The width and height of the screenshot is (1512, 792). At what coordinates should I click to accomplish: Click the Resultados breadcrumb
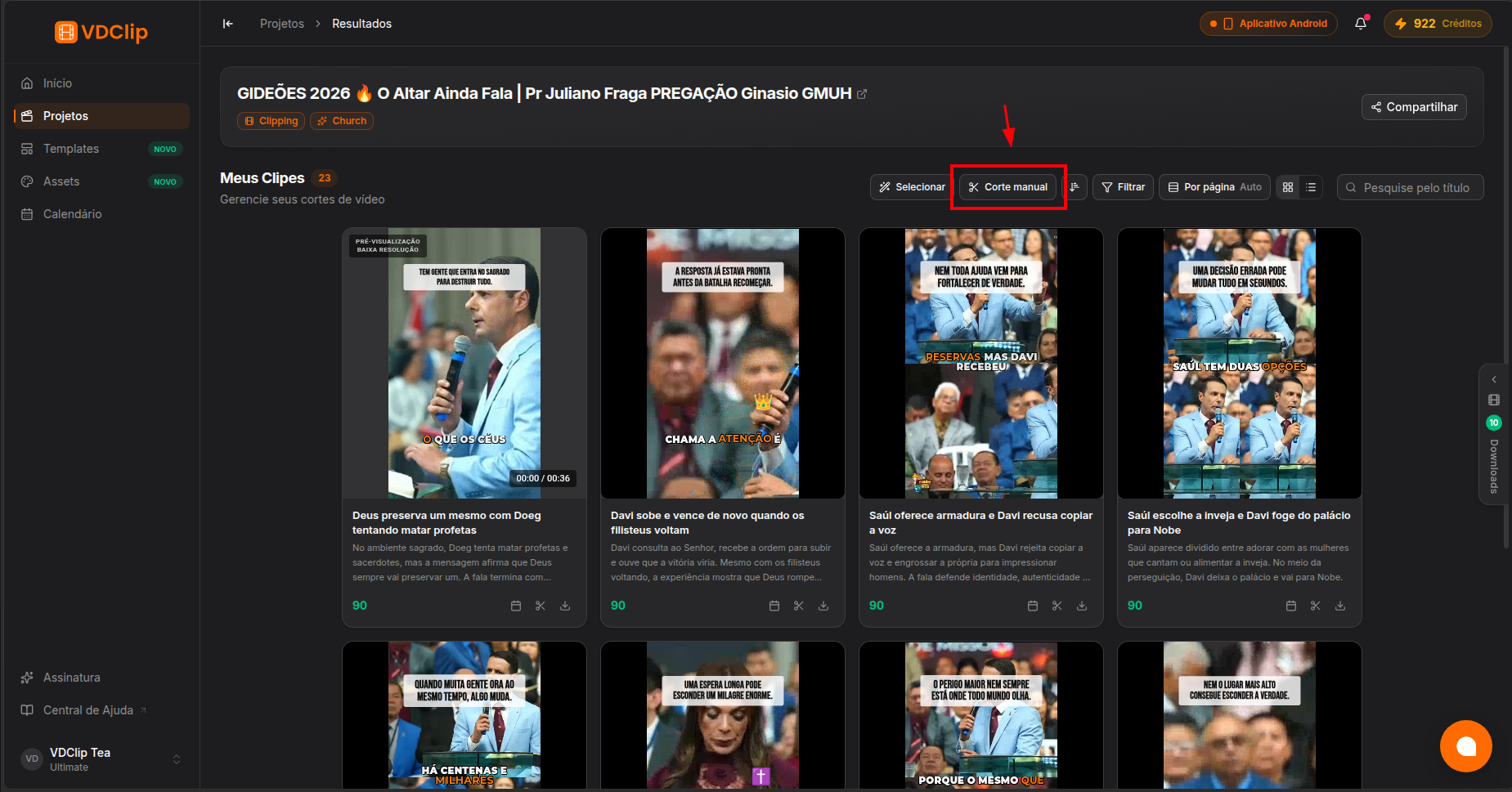pos(361,24)
